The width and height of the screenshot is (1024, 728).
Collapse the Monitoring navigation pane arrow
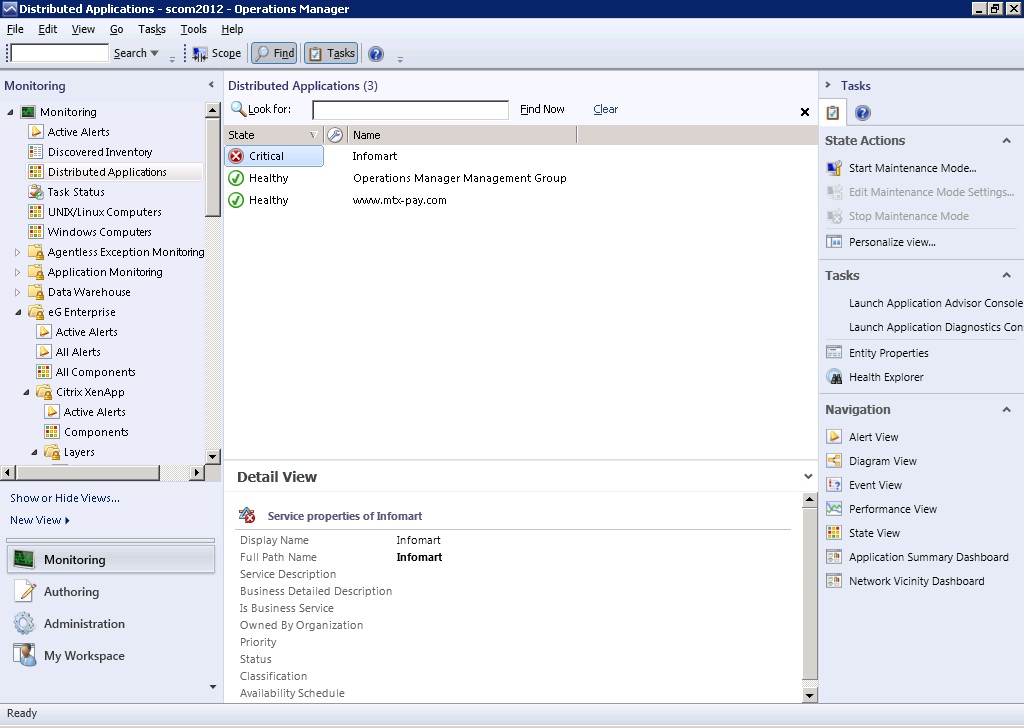coord(211,85)
